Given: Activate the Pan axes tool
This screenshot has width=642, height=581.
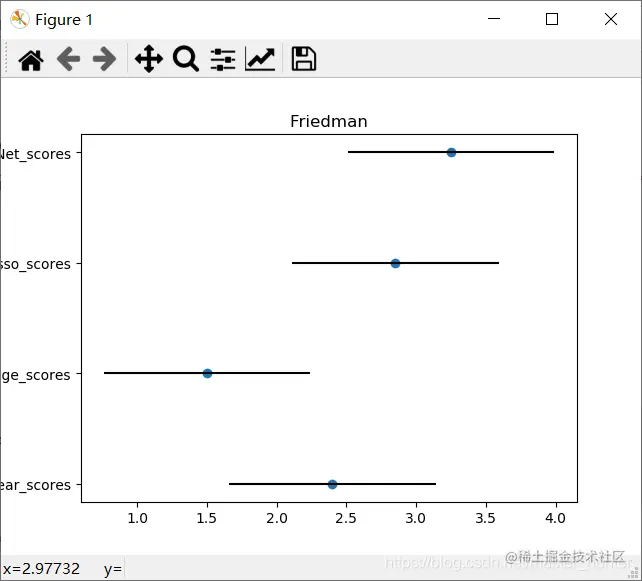Looking at the screenshot, I should click(x=149, y=59).
